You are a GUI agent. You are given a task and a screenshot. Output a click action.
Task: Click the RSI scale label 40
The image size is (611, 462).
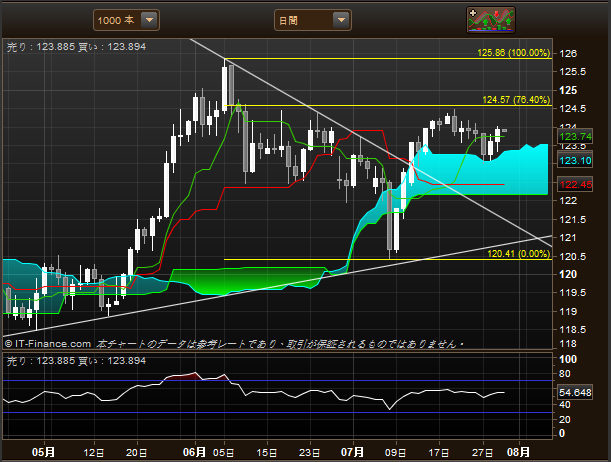point(565,405)
